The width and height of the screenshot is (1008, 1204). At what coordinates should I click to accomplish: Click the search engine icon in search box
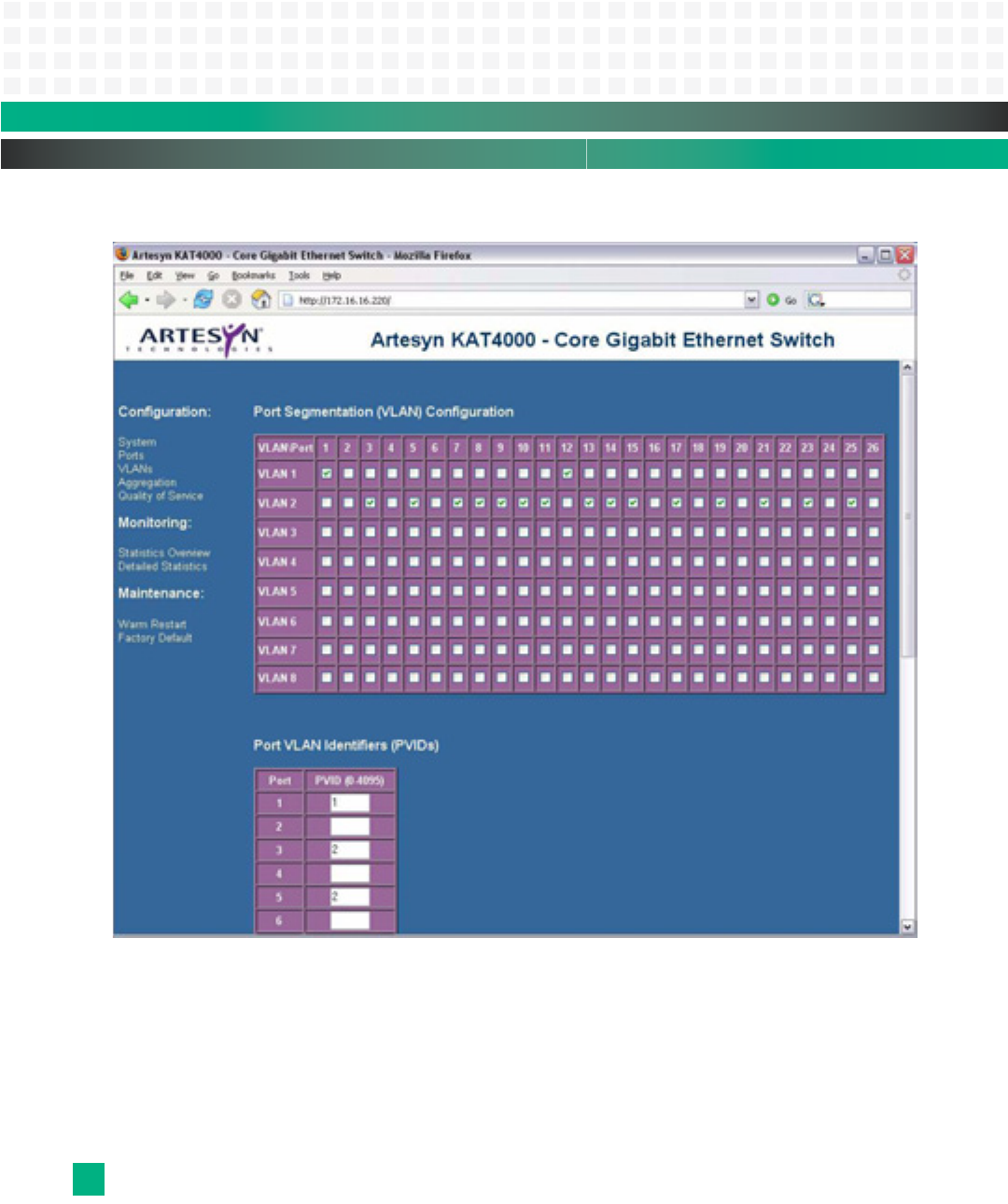click(x=816, y=300)
